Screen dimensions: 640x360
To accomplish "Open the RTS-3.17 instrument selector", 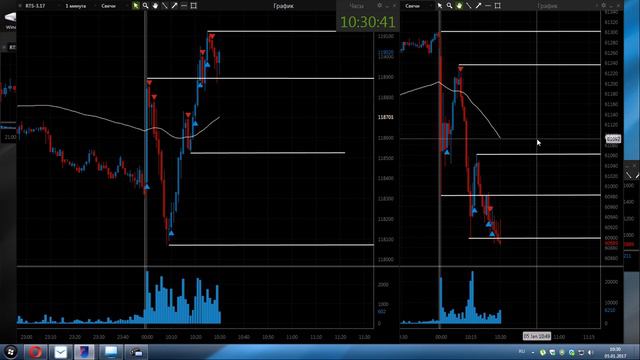I will [x=36, y=6].
